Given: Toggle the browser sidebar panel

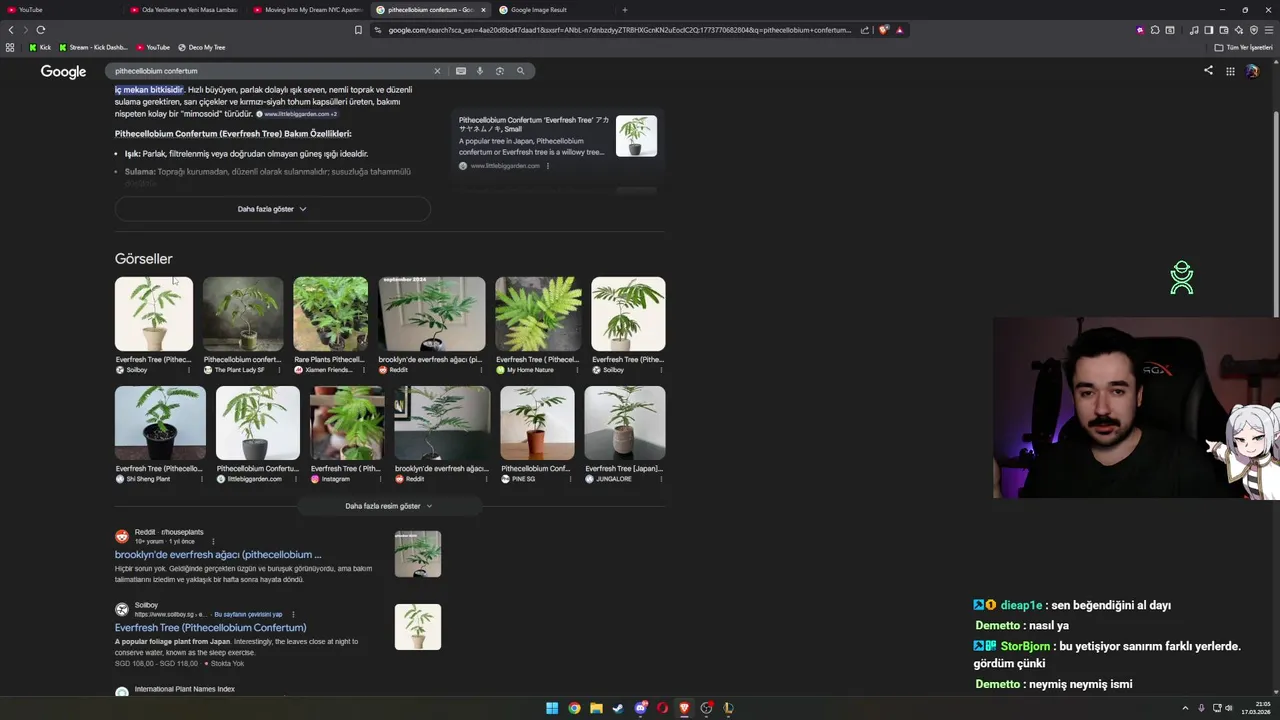Looking at the screenshot, I should pos(1208,30).
